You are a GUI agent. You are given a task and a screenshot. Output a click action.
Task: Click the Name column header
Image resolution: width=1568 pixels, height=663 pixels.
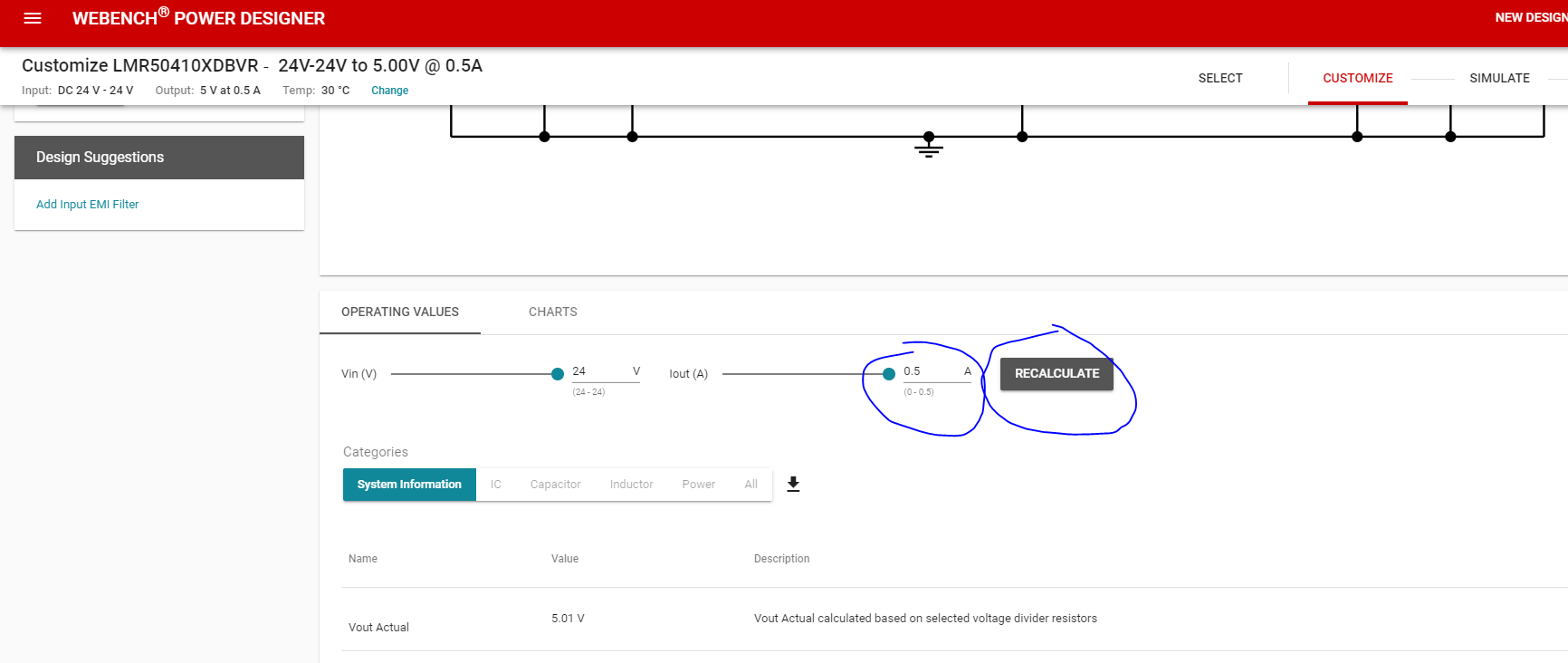pos(363,559)
